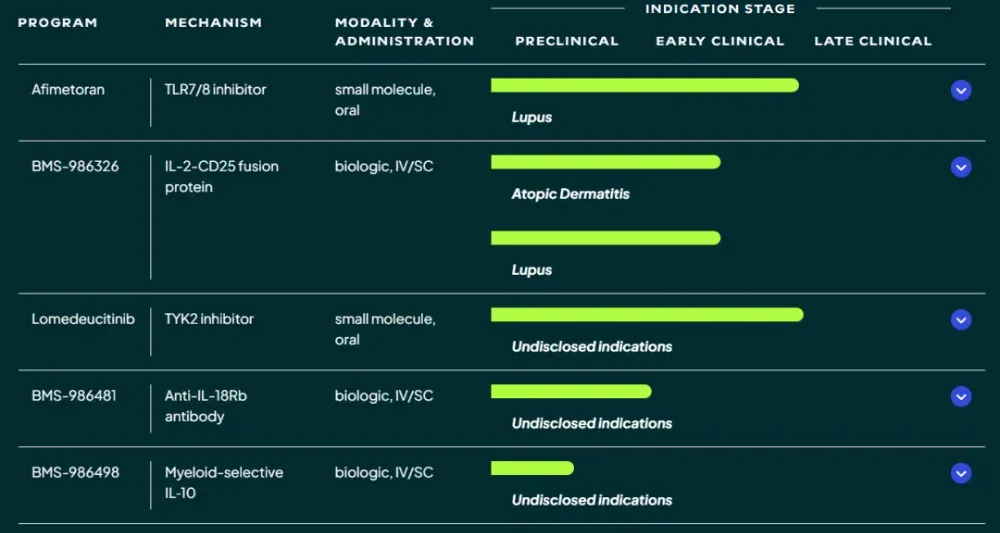Click the BMS-986481 program name
This screenshot has width=1000, height=533.
click(74, 396)
